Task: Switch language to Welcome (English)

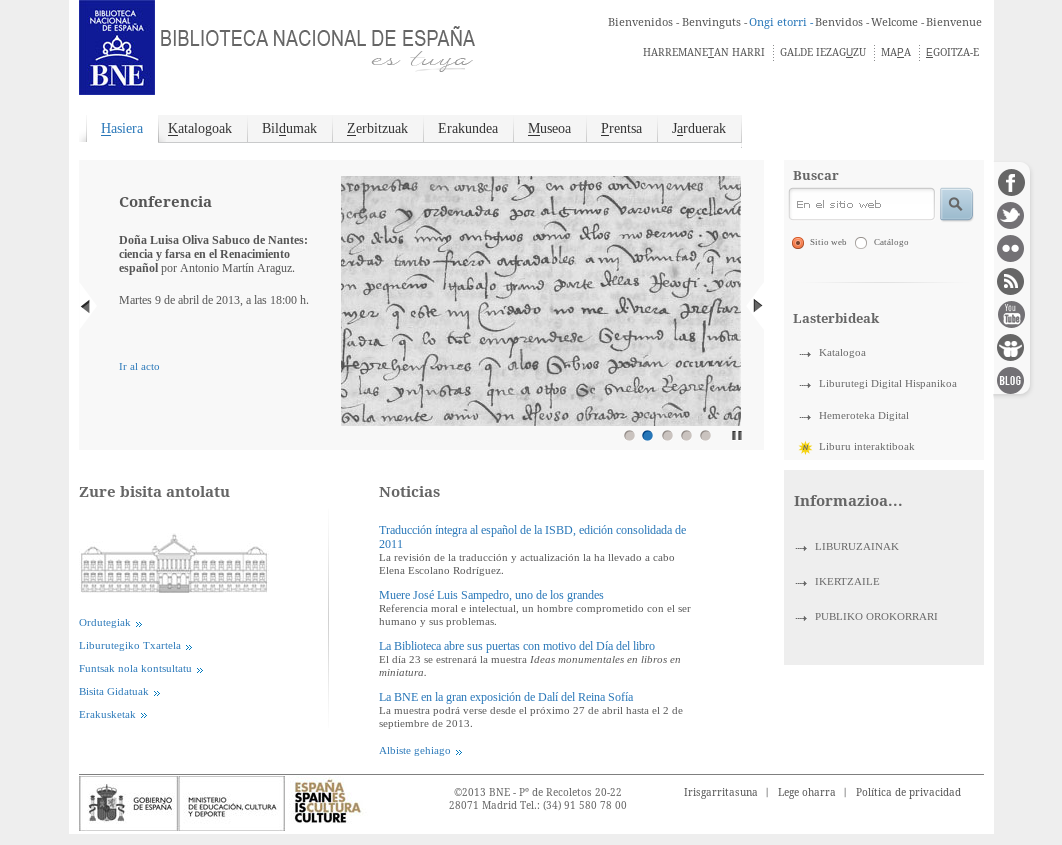Action: [894, 22]
